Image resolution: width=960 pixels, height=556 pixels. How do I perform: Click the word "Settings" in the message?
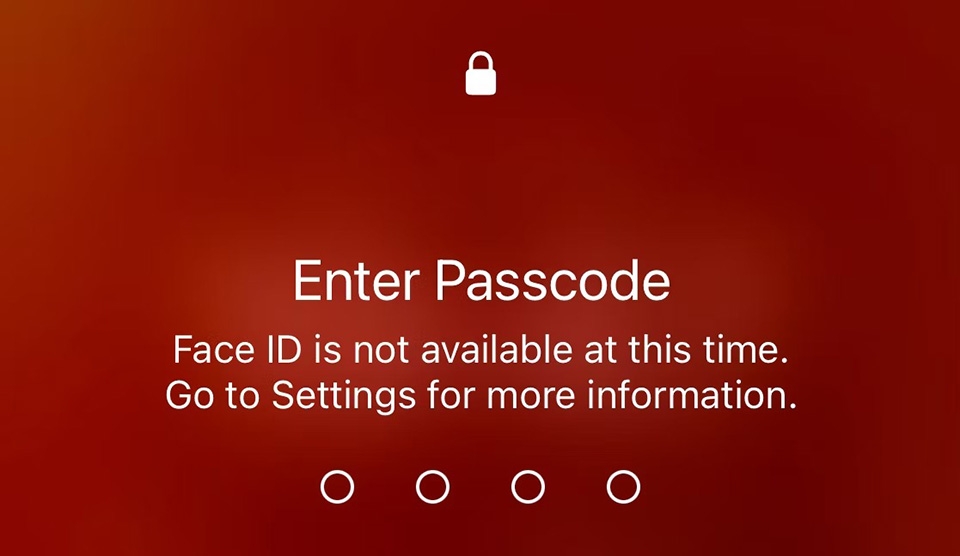tap(344, 396)
